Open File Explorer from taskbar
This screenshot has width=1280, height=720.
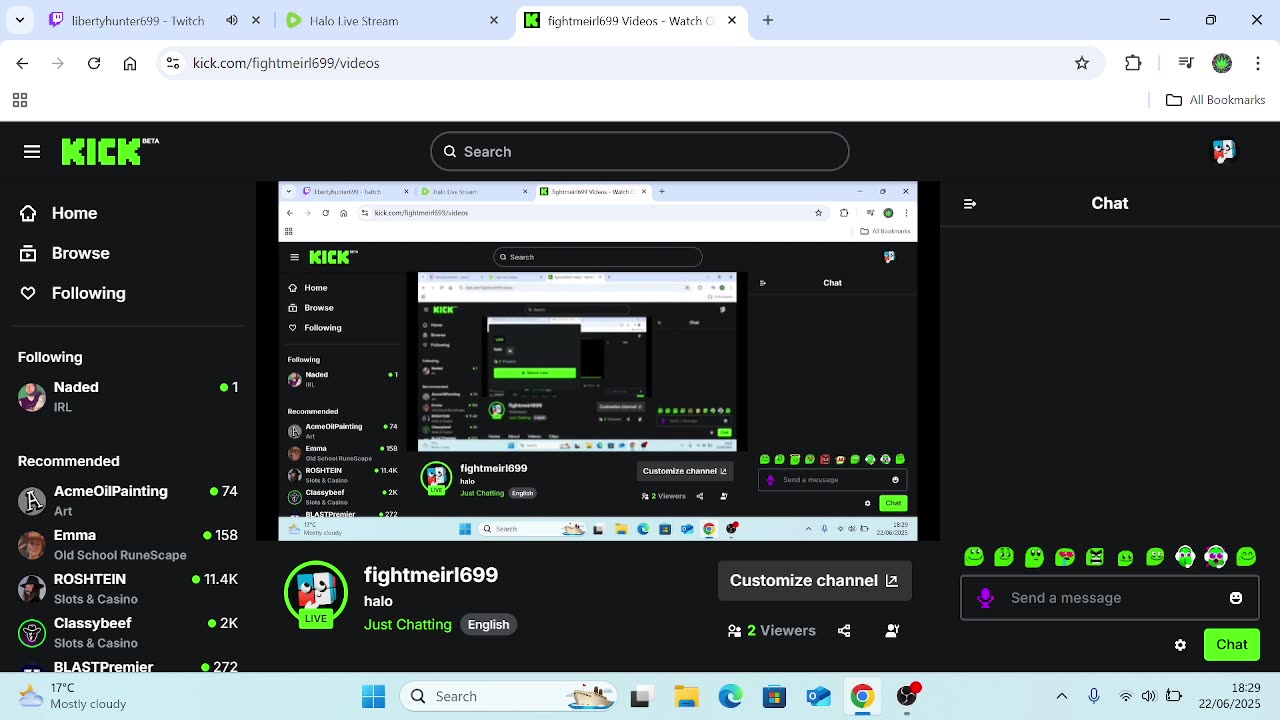(686, 697)
